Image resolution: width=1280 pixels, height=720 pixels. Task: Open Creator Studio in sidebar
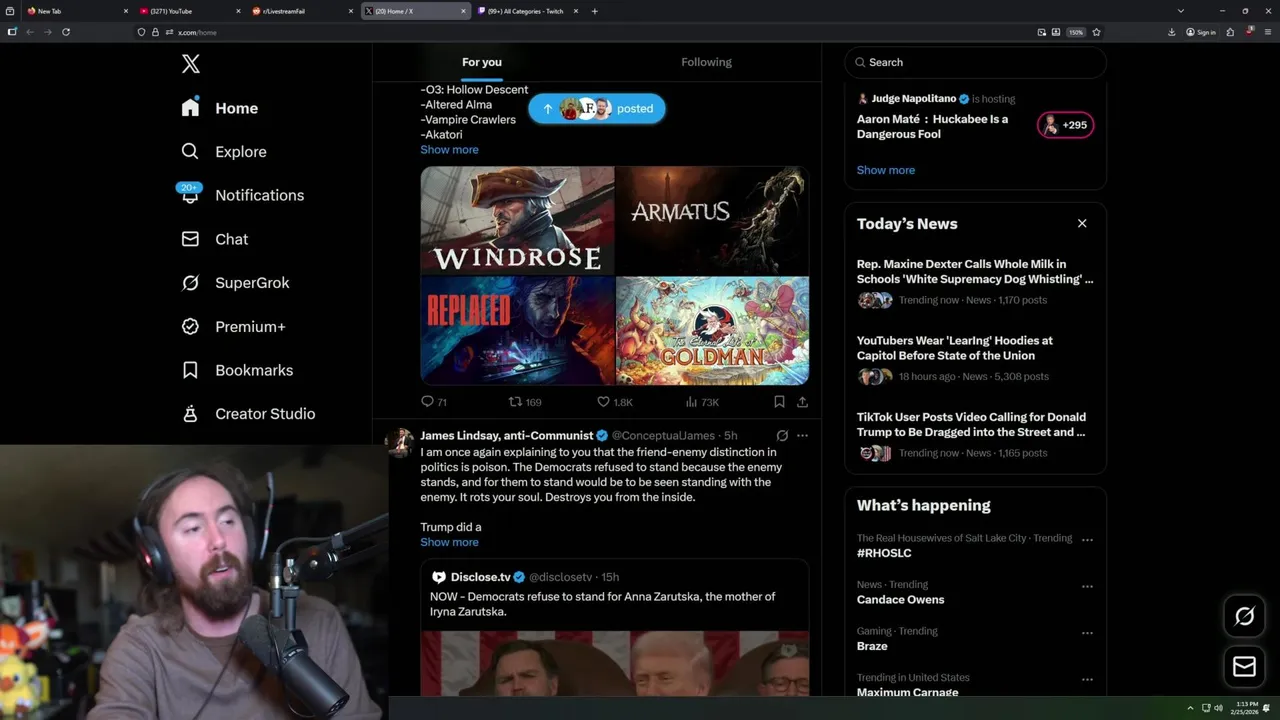[248, 414]
